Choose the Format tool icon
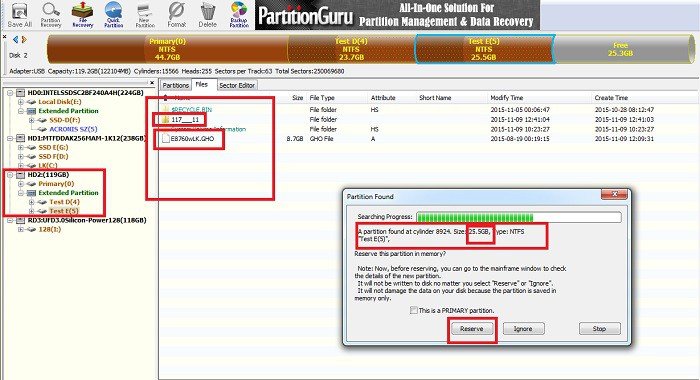 point(176,15)
